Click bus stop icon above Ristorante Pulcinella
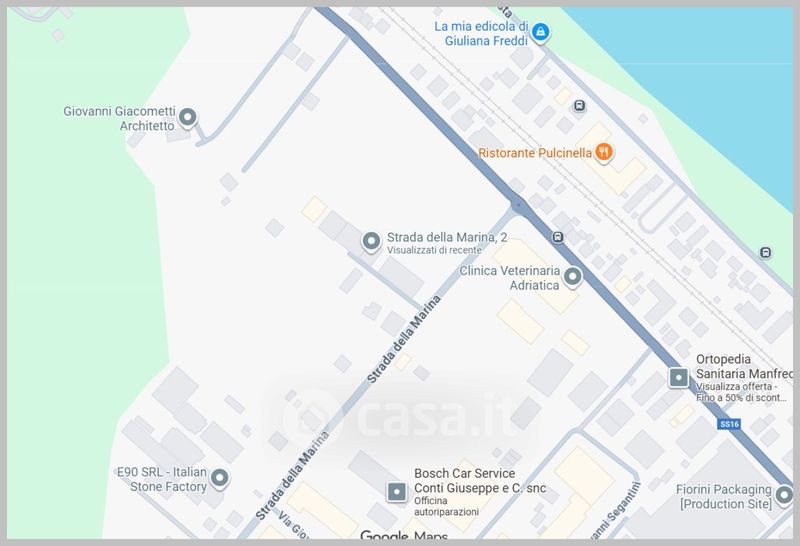 [579, 106]
